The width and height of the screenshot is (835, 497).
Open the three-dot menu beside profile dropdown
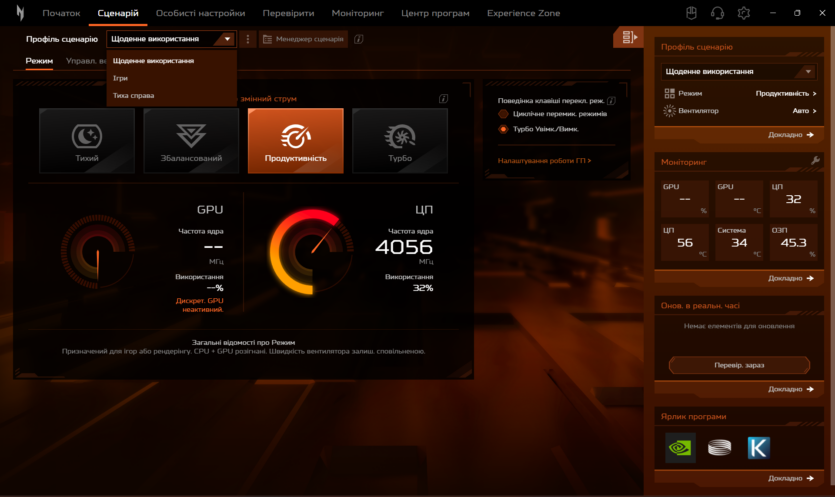248,39
